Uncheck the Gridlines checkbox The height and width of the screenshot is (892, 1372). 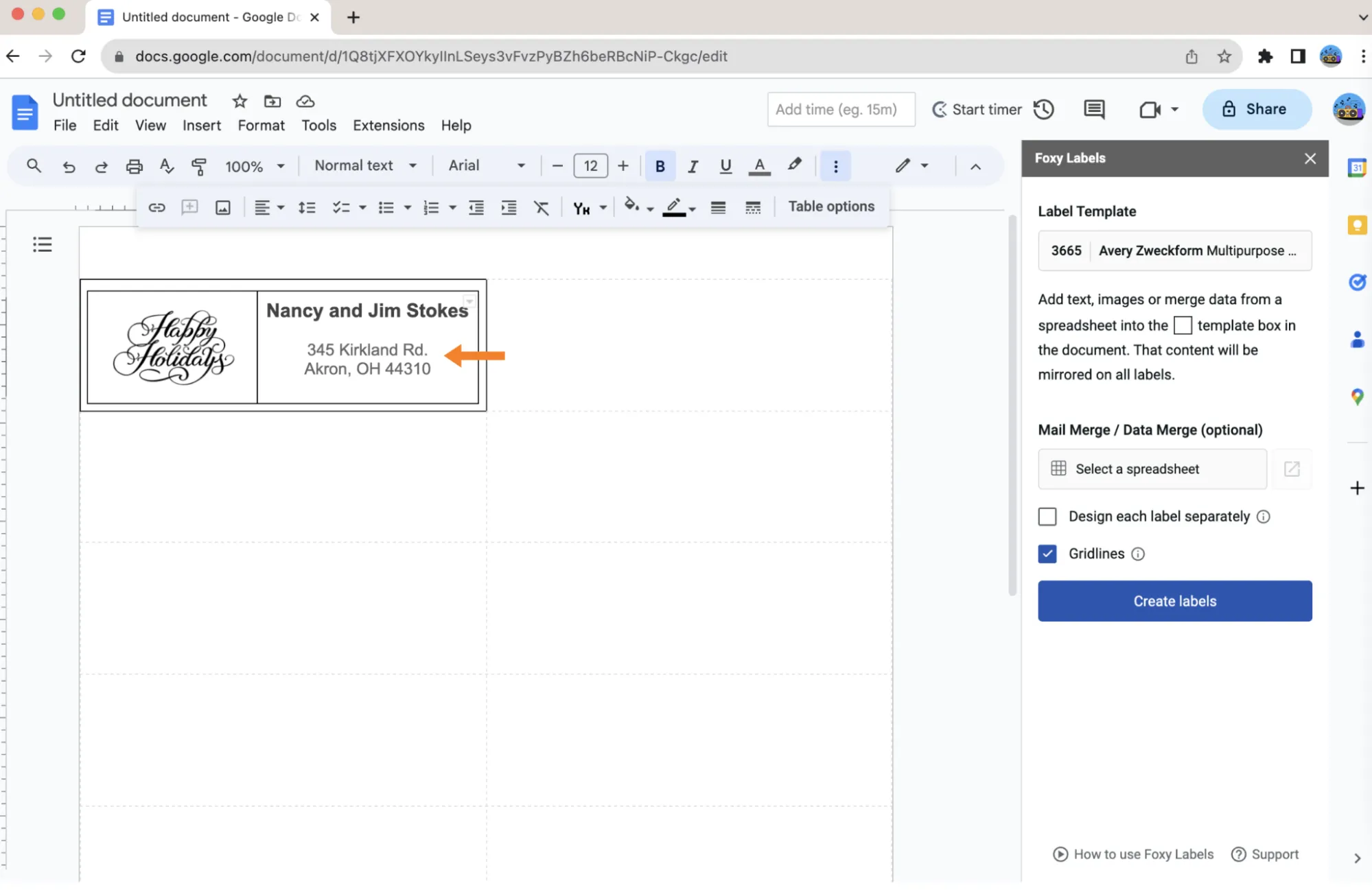(x=1047, y=553)
